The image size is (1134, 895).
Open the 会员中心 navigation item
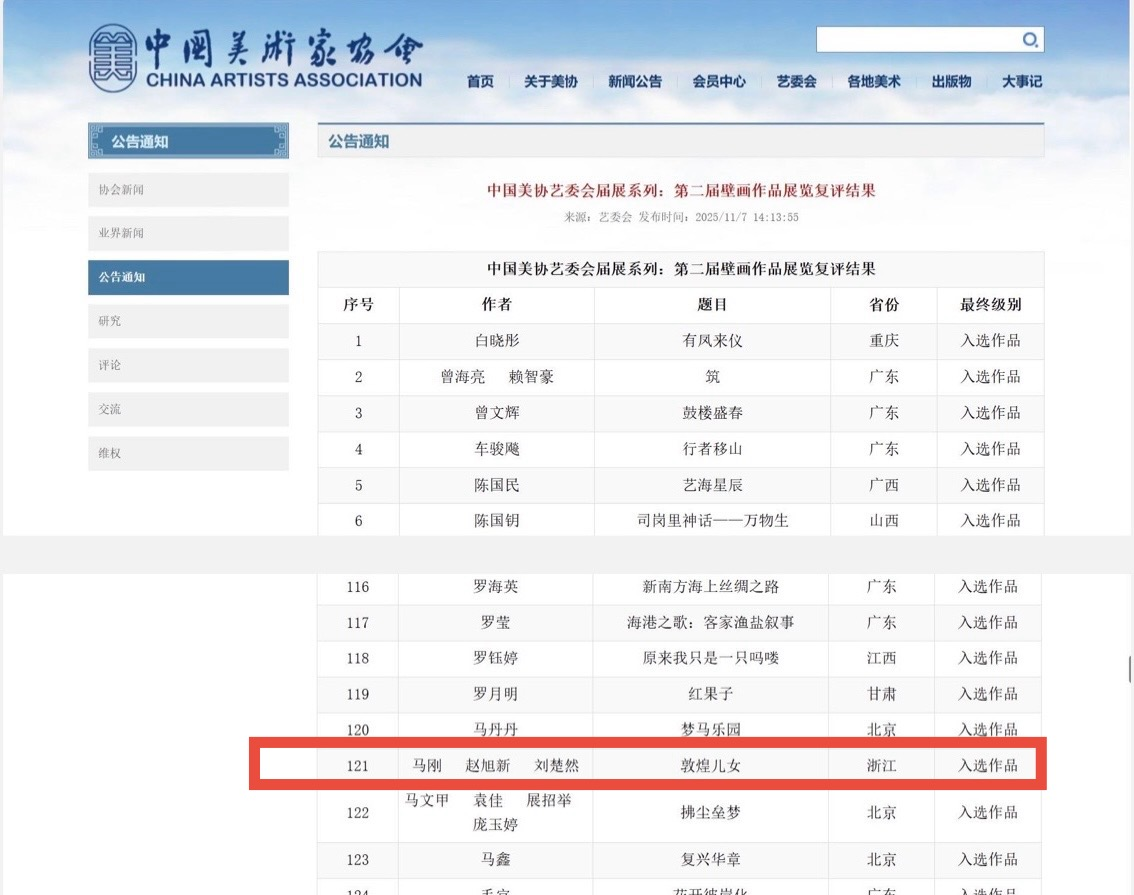click(719, 82)
